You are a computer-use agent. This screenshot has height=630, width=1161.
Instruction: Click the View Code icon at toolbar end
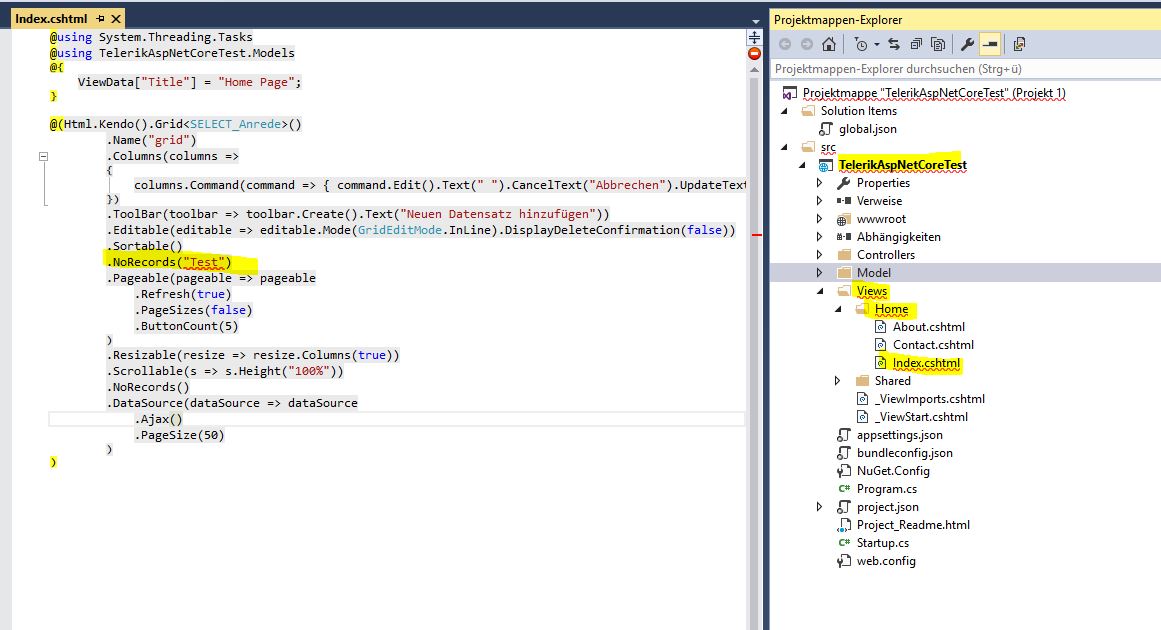pyautogui.click(x=1019, y=44)
